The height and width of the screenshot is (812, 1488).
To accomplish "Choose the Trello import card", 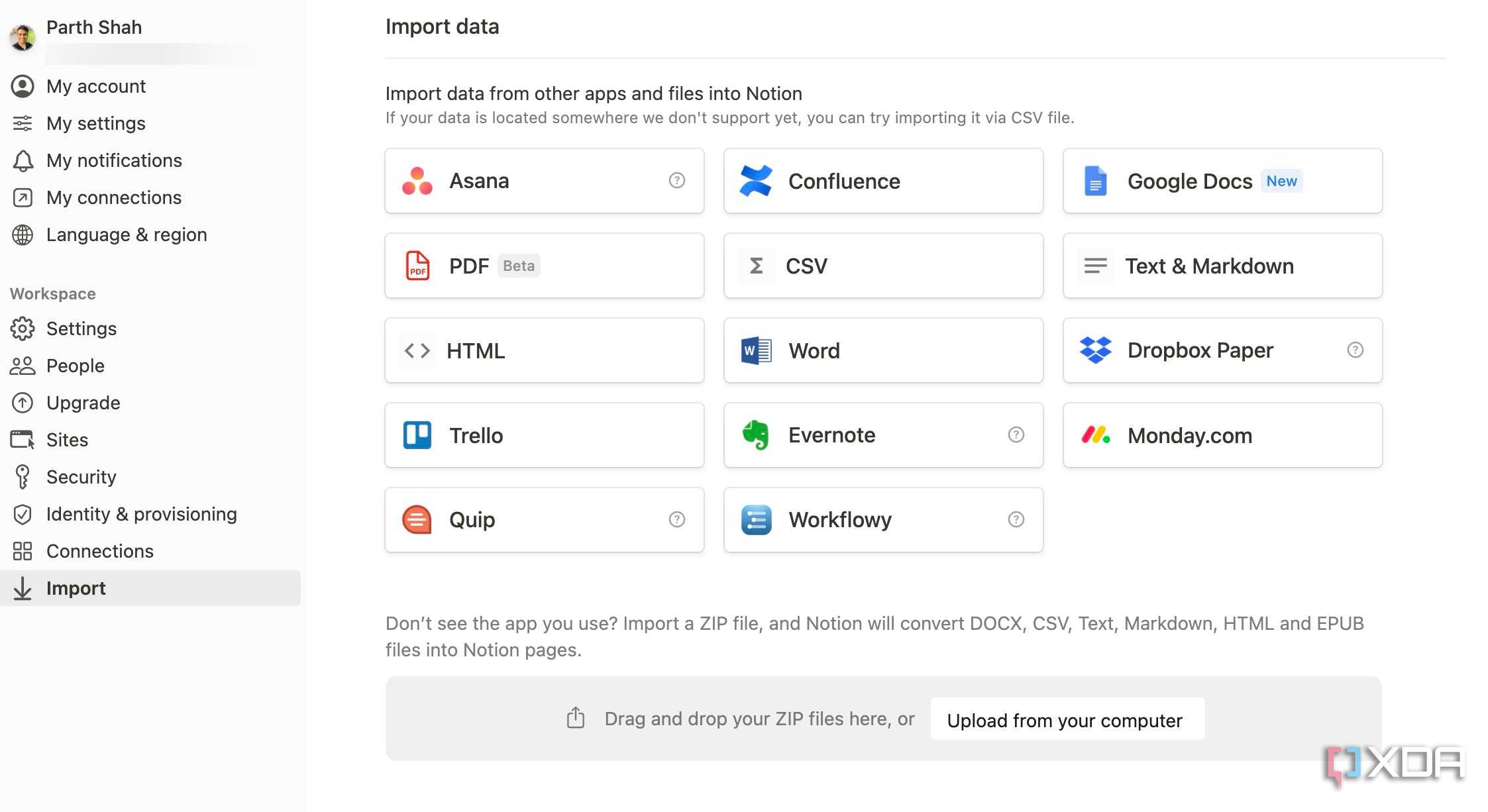I will click(x=545, y=435).
